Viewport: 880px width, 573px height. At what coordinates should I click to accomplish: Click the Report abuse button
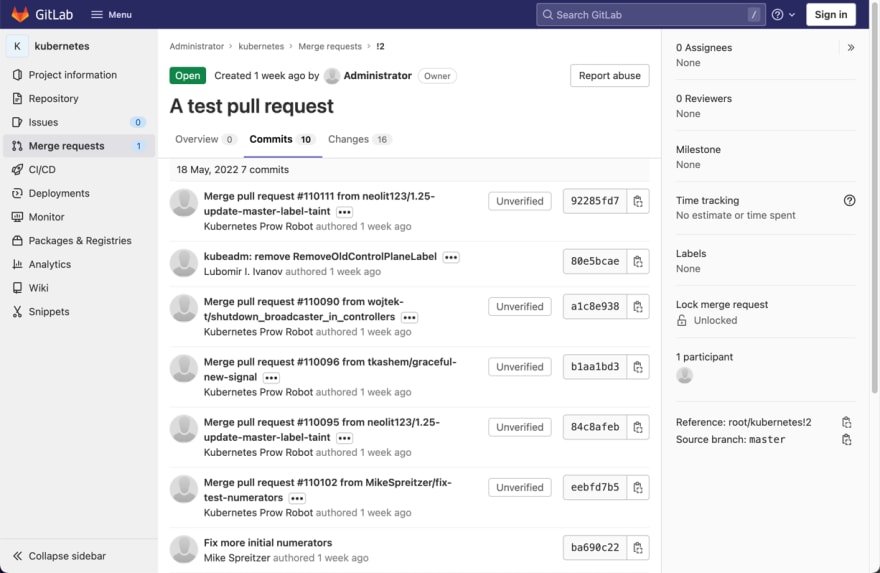[609, 75]
